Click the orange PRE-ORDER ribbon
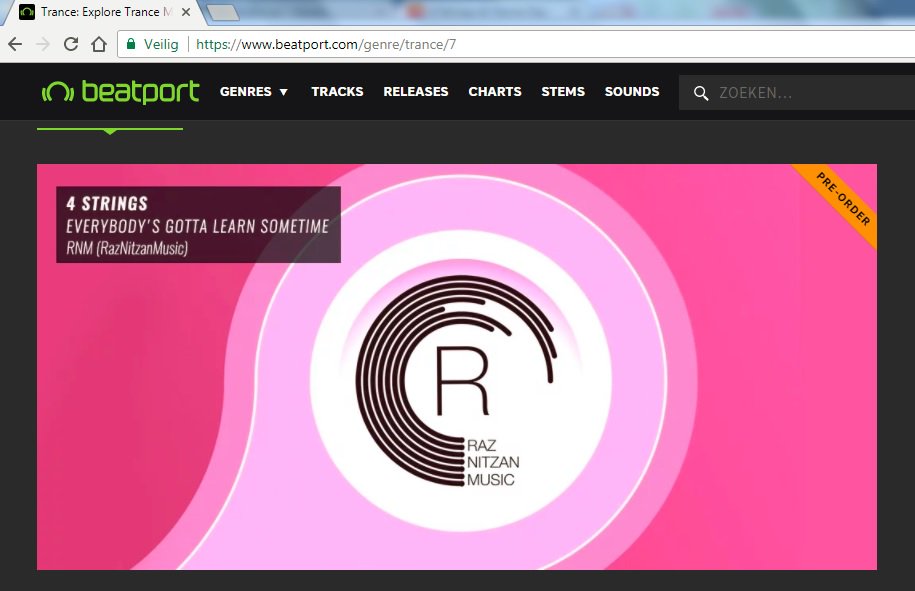The image size is (915, 591). [x=843, y=199]
